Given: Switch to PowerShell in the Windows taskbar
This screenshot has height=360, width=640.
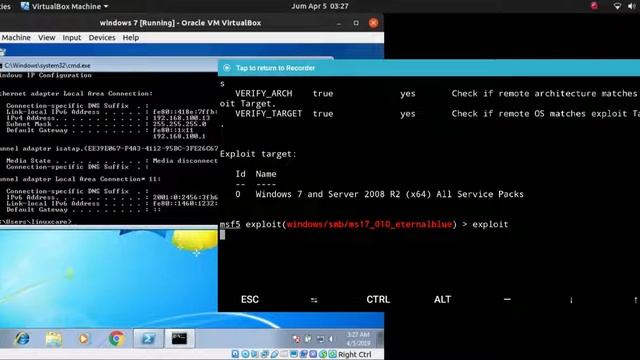Looking at the screenshot, I should click(x=148, y=338).
